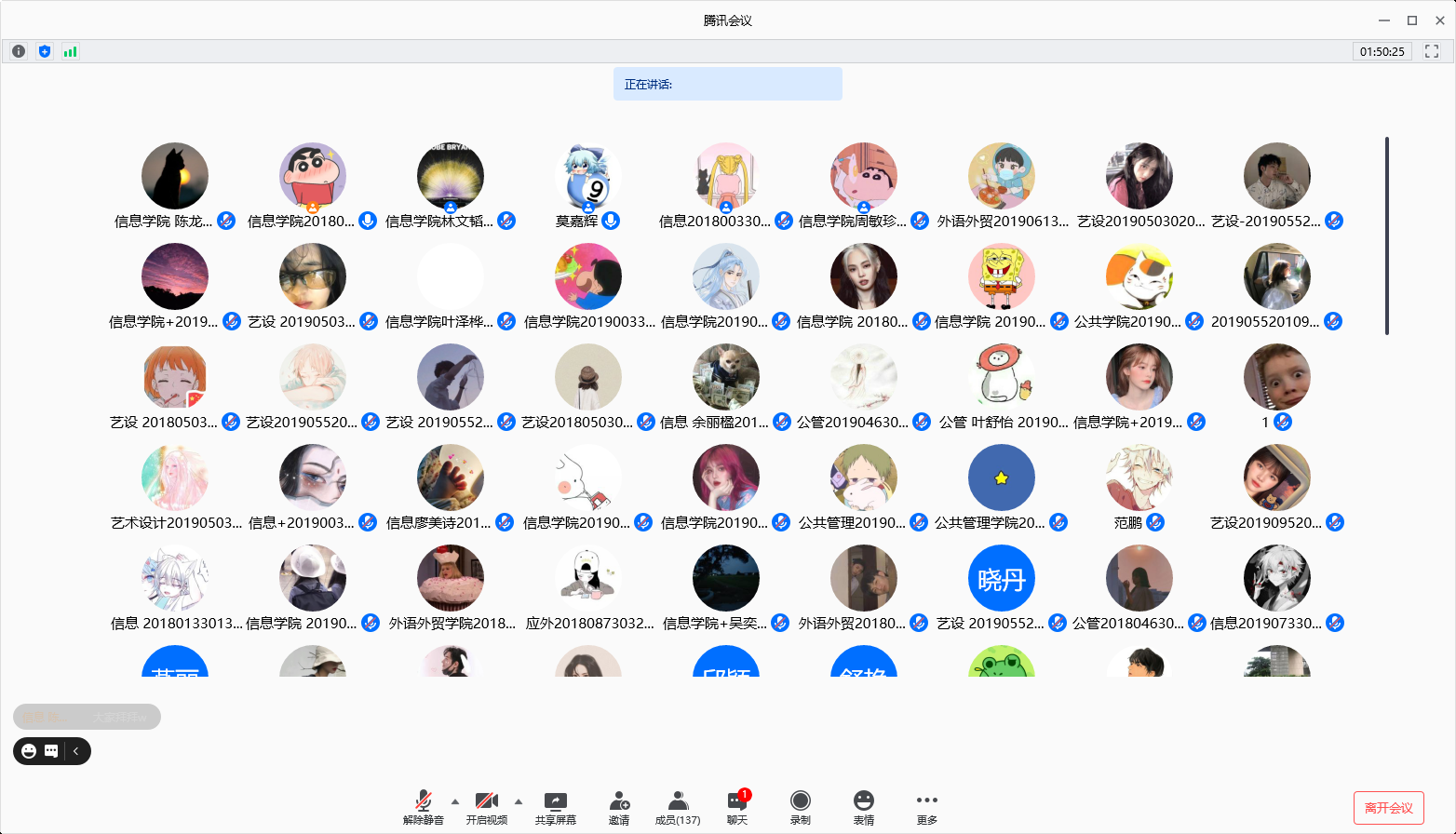The width and height of the screenshot is (1456, 834).
Task: Turn on camera with 开启视频
Action: (487, 807)
